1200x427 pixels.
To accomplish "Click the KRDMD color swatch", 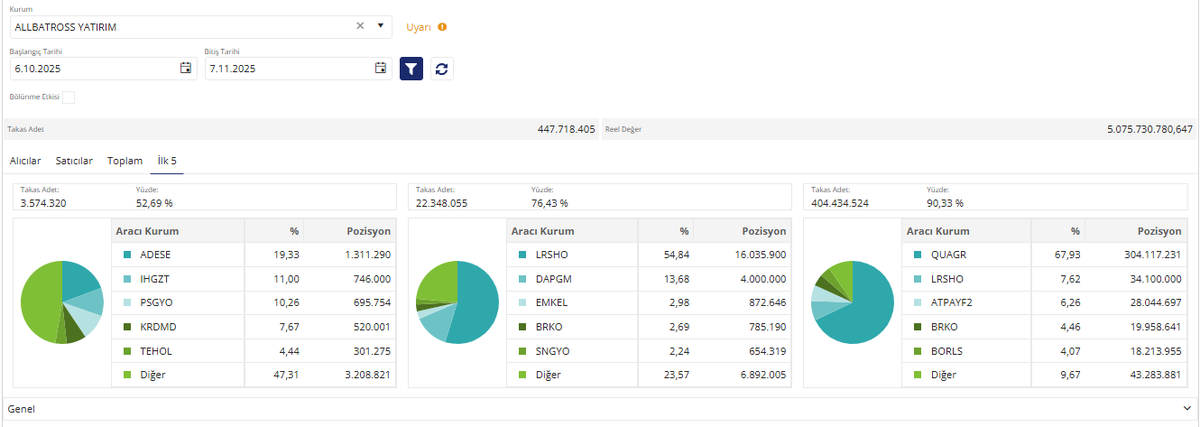I will (x=126, y=326).
